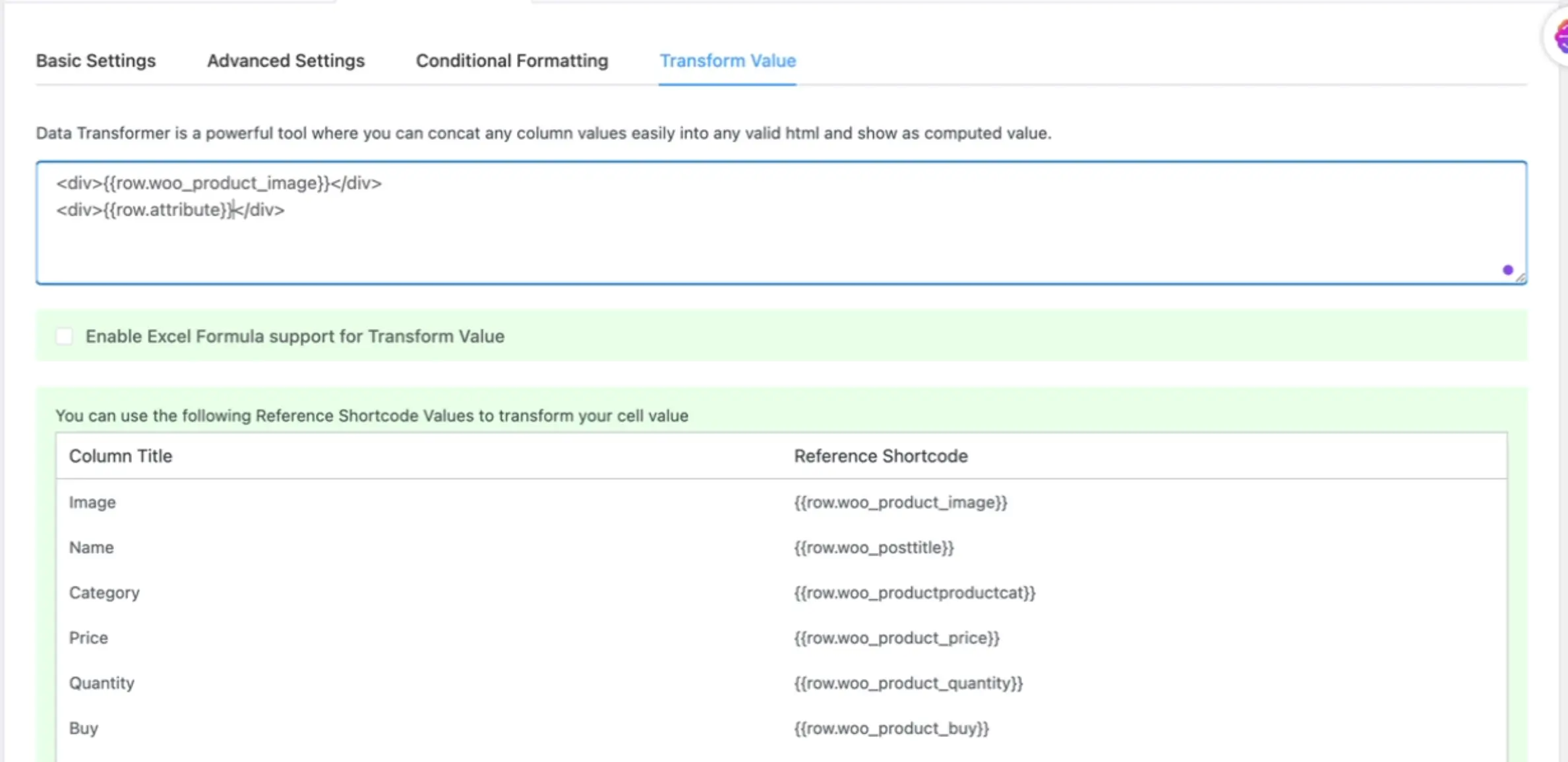This screenshot has height=762, width=1568.
Task: Enable Excel Formula support checkbox
Action: point(64,336)
